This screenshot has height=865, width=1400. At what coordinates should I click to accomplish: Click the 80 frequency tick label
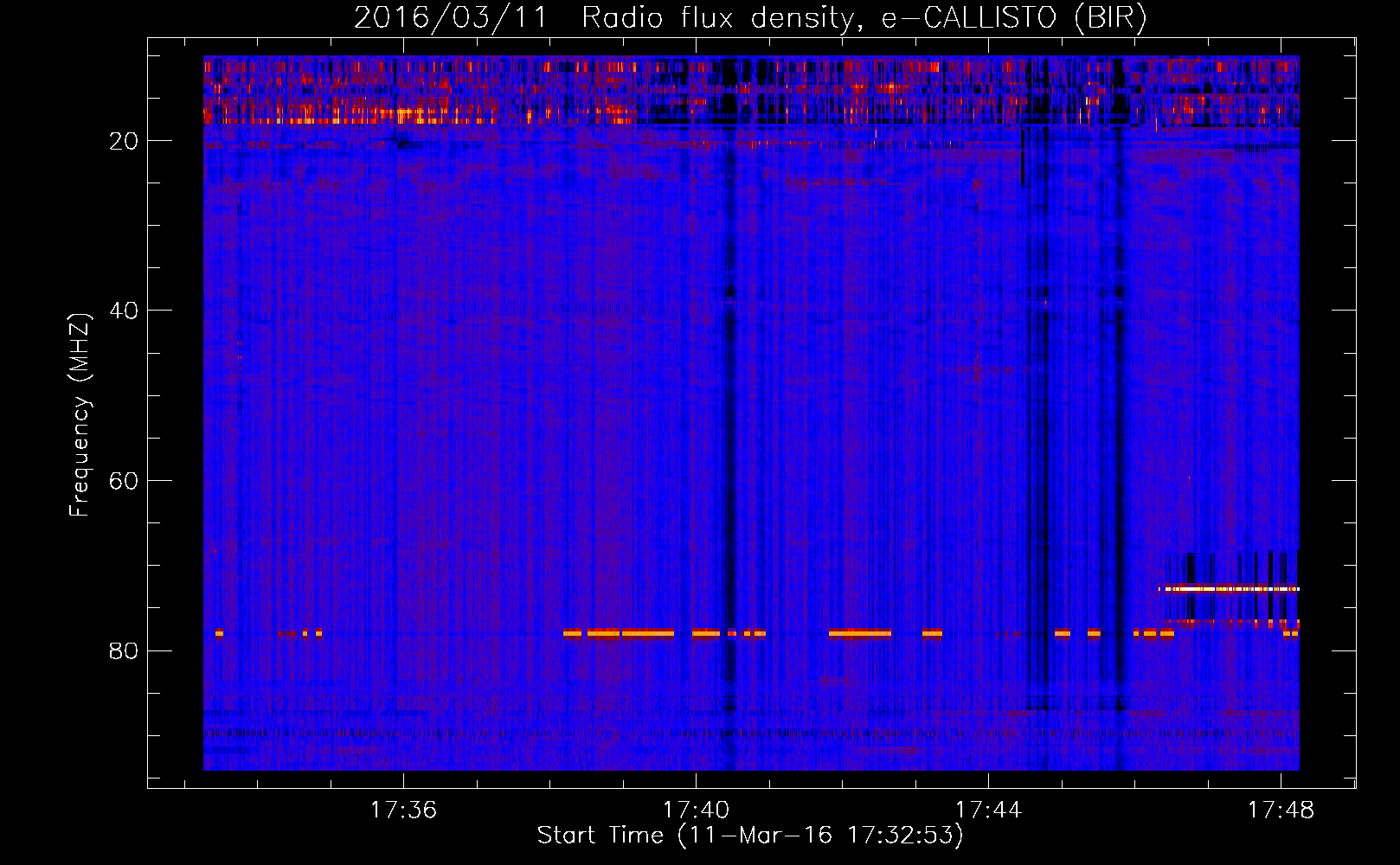coord(124,650)
